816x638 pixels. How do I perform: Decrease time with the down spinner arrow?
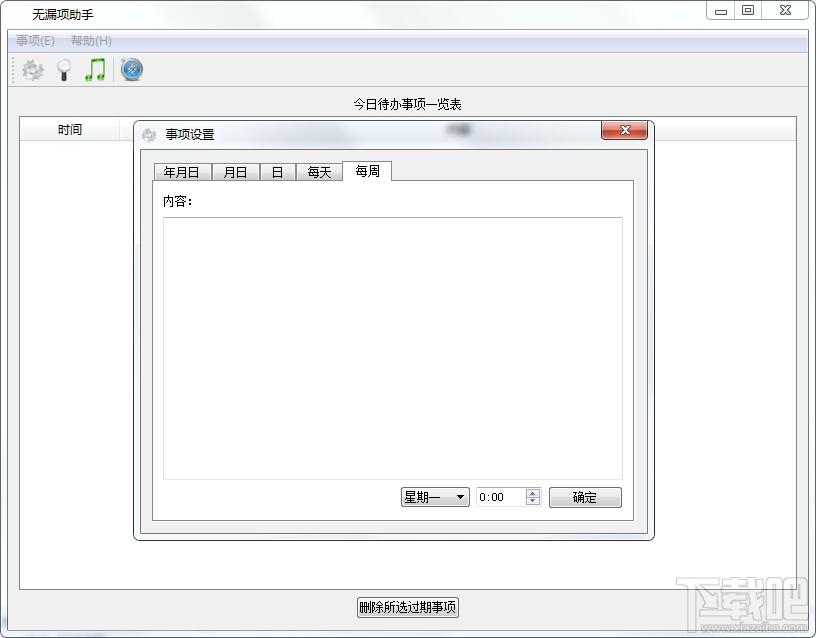[x=532, y=501]
